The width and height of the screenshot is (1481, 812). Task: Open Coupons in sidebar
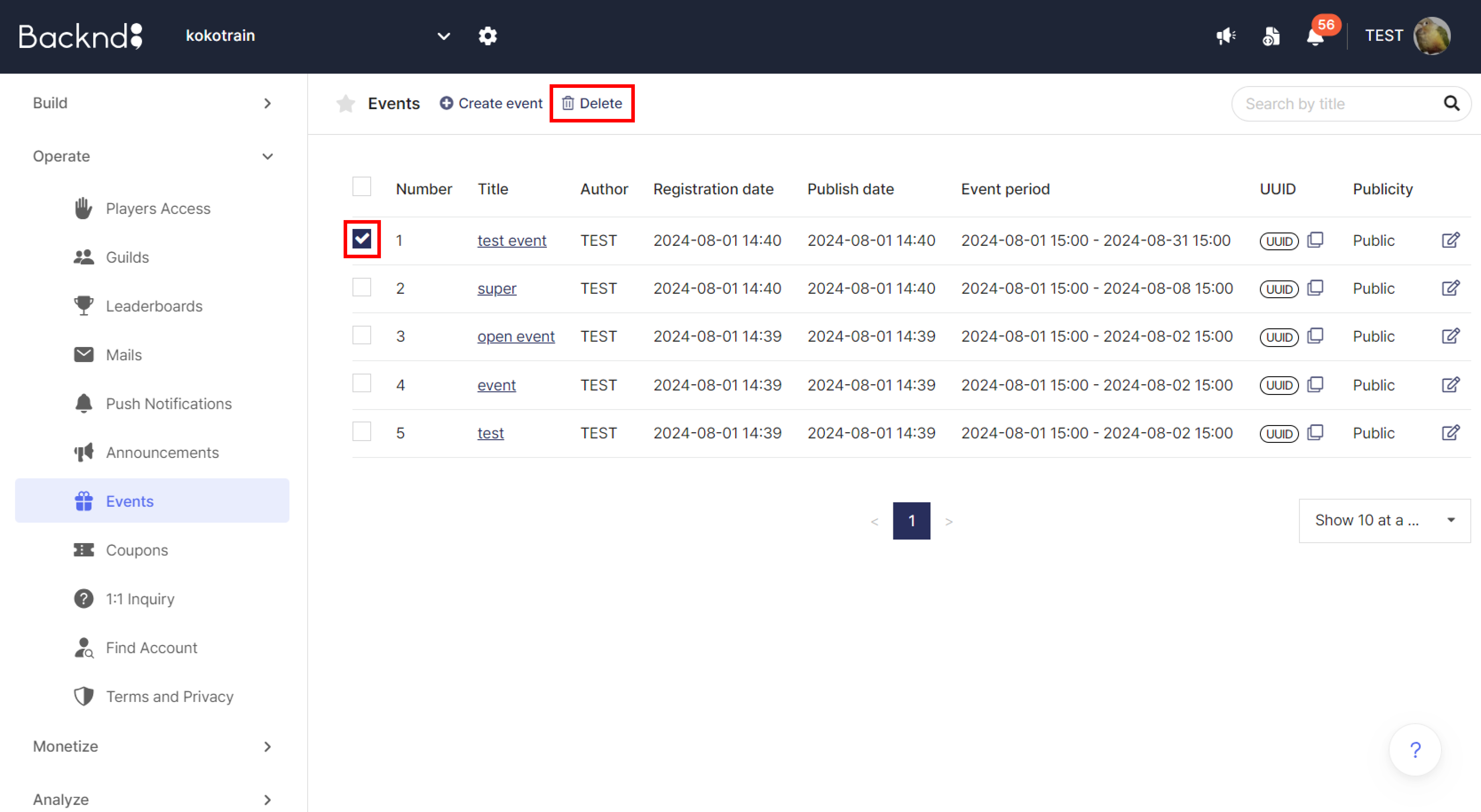click(152, 550)
